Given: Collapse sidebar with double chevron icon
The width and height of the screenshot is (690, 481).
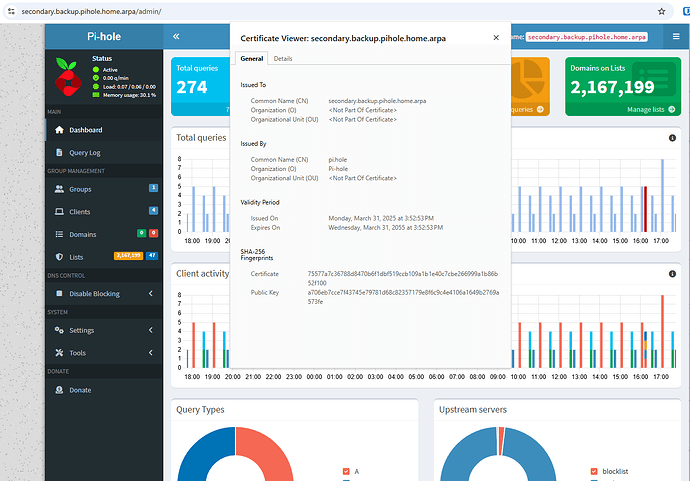Looking at the screenshot, I should (x=176, y=37).
